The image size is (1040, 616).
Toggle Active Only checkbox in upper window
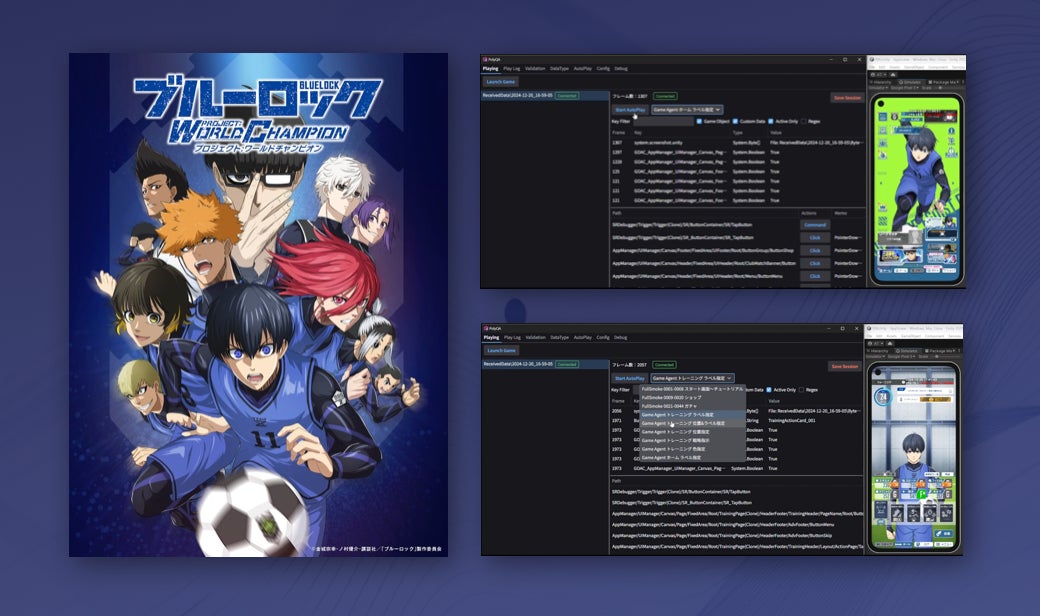click(771, 121)
